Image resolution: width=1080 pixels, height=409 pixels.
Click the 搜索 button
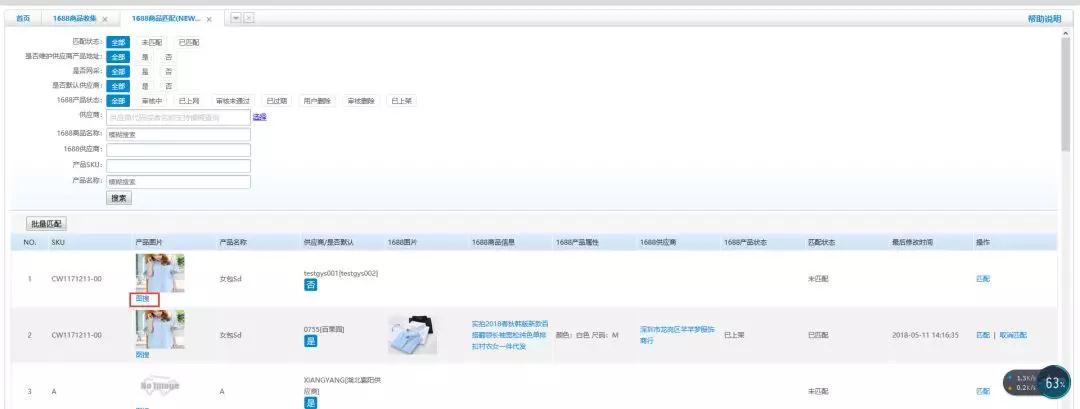[119, 198]
